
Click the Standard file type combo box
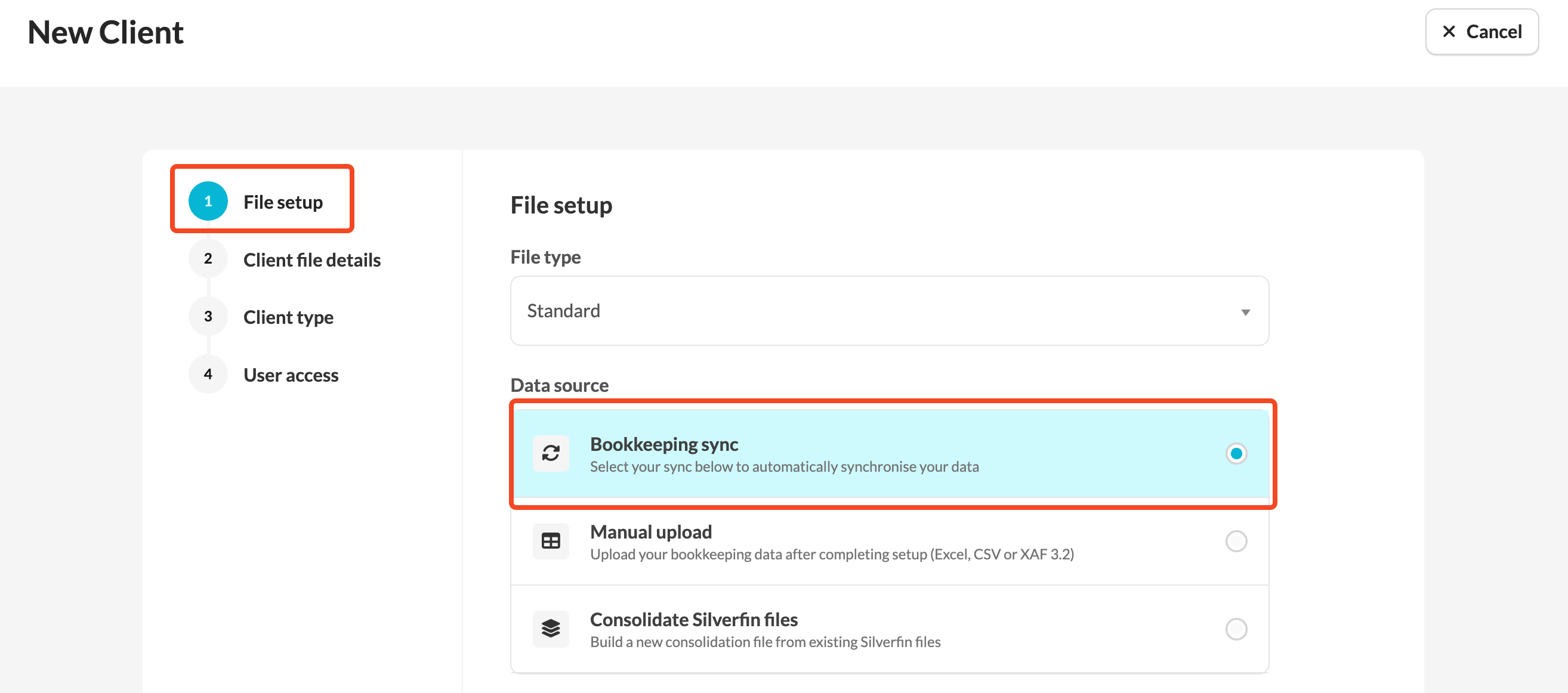(x=889, y=311)
